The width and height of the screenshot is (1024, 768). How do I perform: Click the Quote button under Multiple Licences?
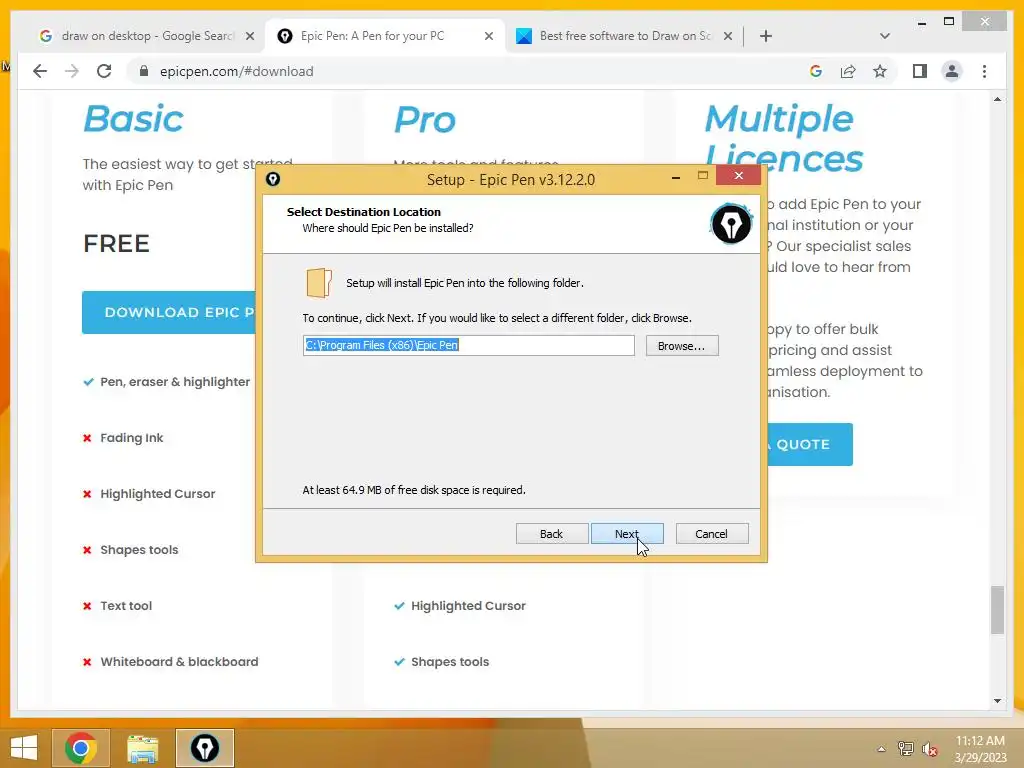click(x=810, y=444)
